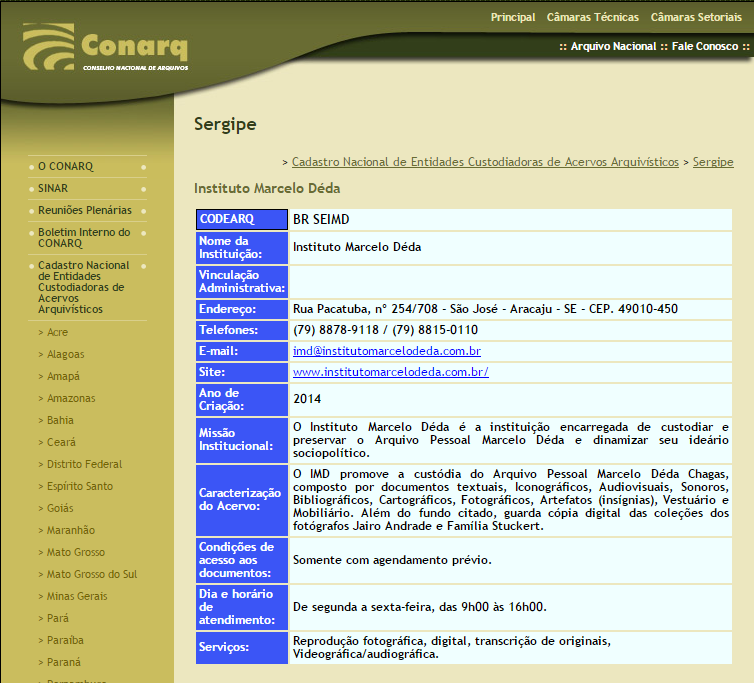754x683 pixels.
Task: Open Reuniões Plenárias sidebar item
Action: pos(87,210)
